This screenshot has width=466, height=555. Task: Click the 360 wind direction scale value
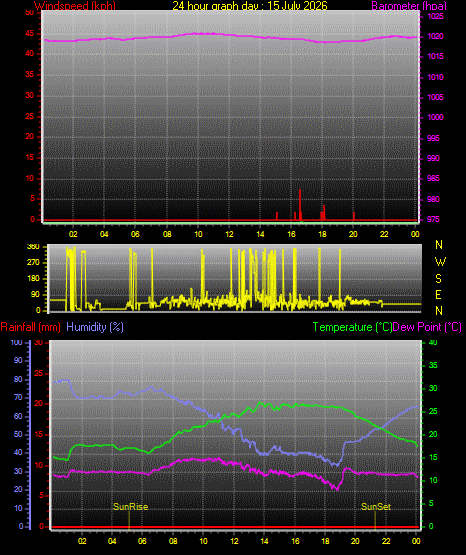point(33,247)
